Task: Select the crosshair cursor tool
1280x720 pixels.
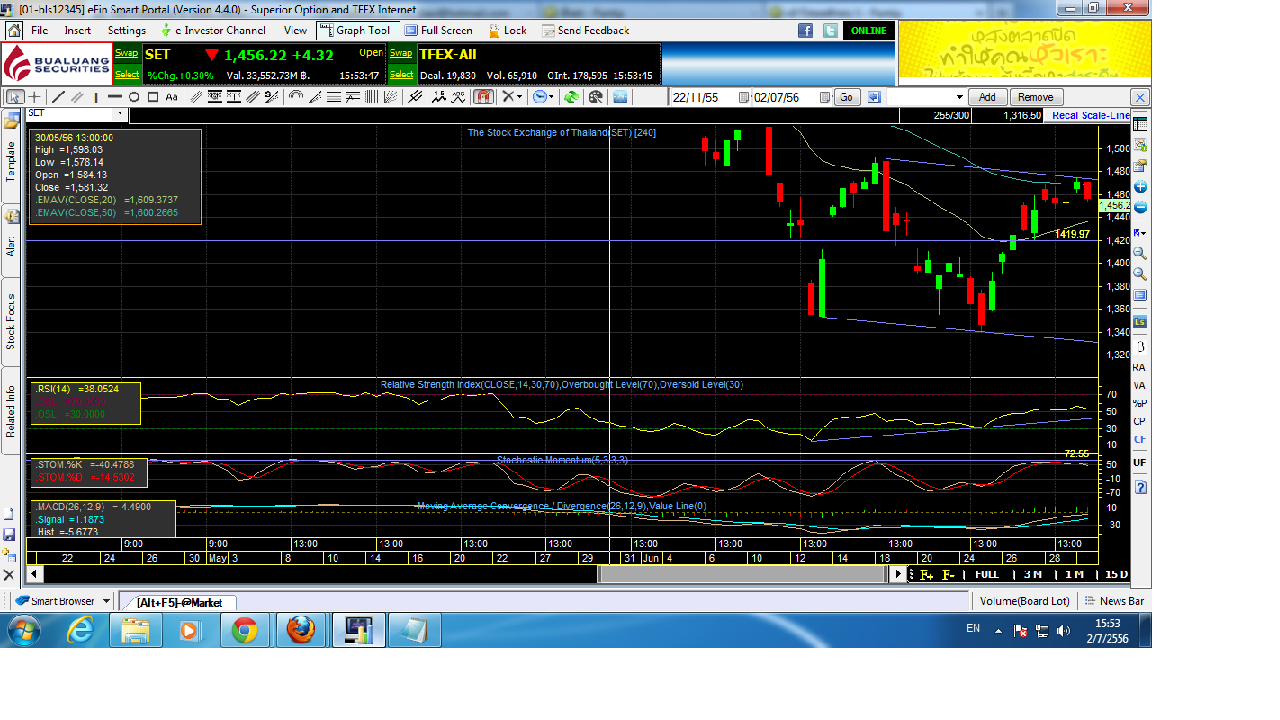Action: point(35,97)
